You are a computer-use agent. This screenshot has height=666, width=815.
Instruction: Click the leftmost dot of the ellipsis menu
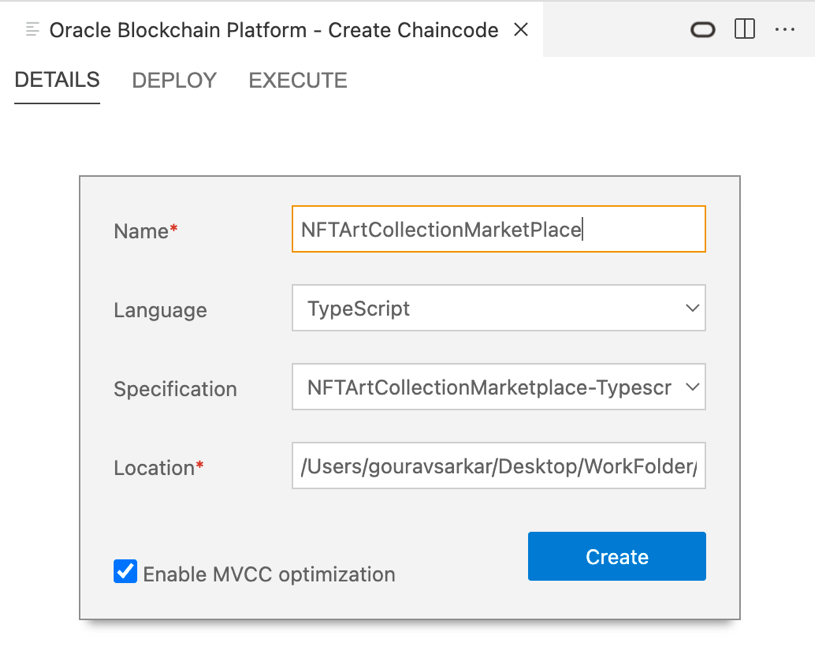(778, 30)
